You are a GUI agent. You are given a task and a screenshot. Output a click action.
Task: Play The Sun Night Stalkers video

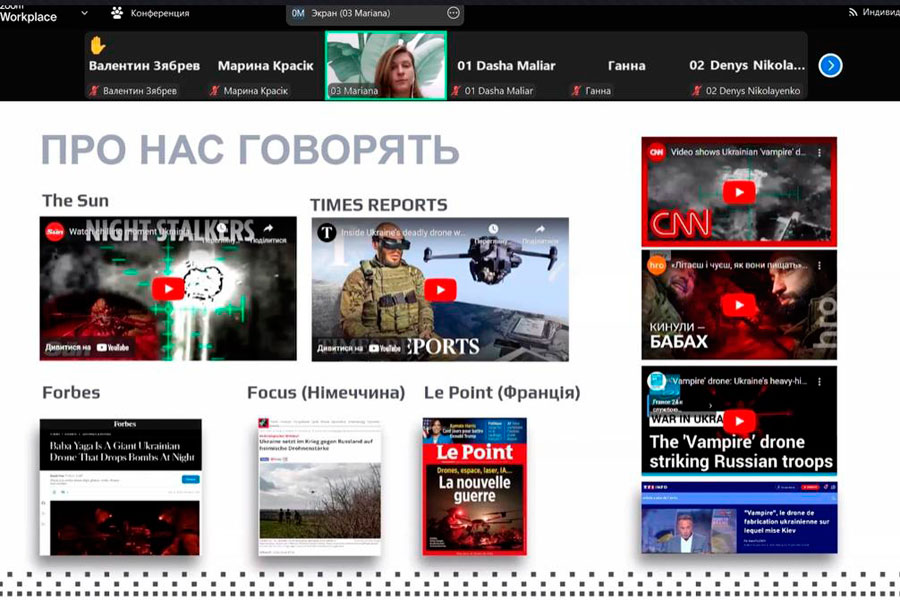click(168, 289)
